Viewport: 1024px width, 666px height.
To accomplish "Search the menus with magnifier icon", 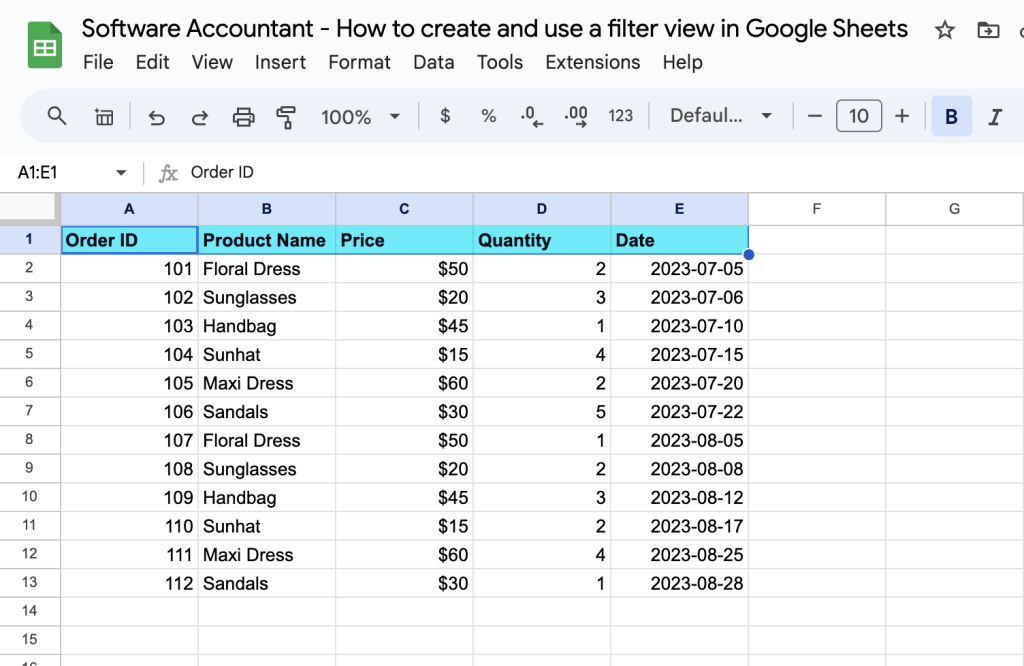I will click(x=57, y=116).
